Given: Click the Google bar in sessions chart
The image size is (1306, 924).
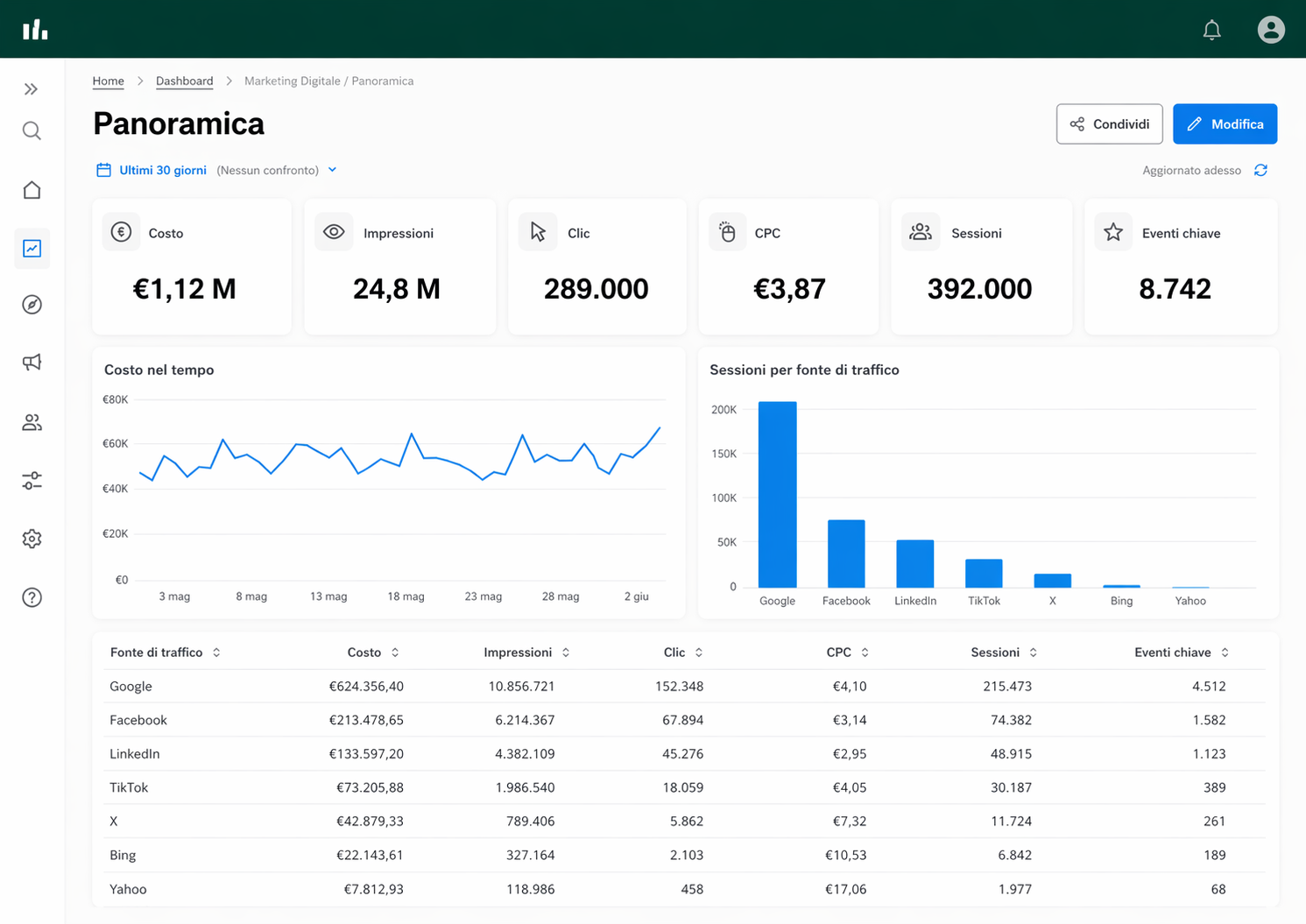Looking at the screenshot, I should point(777,495).
